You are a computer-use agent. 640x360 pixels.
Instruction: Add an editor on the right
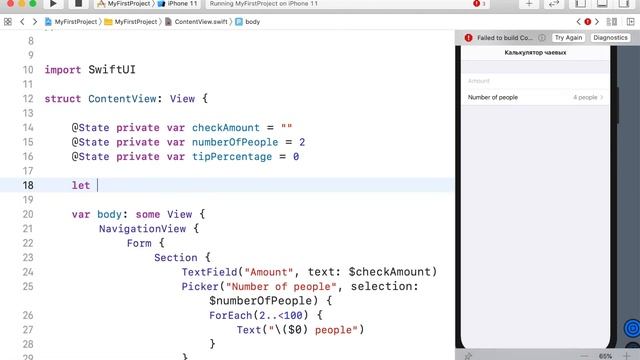coord(631,22)
